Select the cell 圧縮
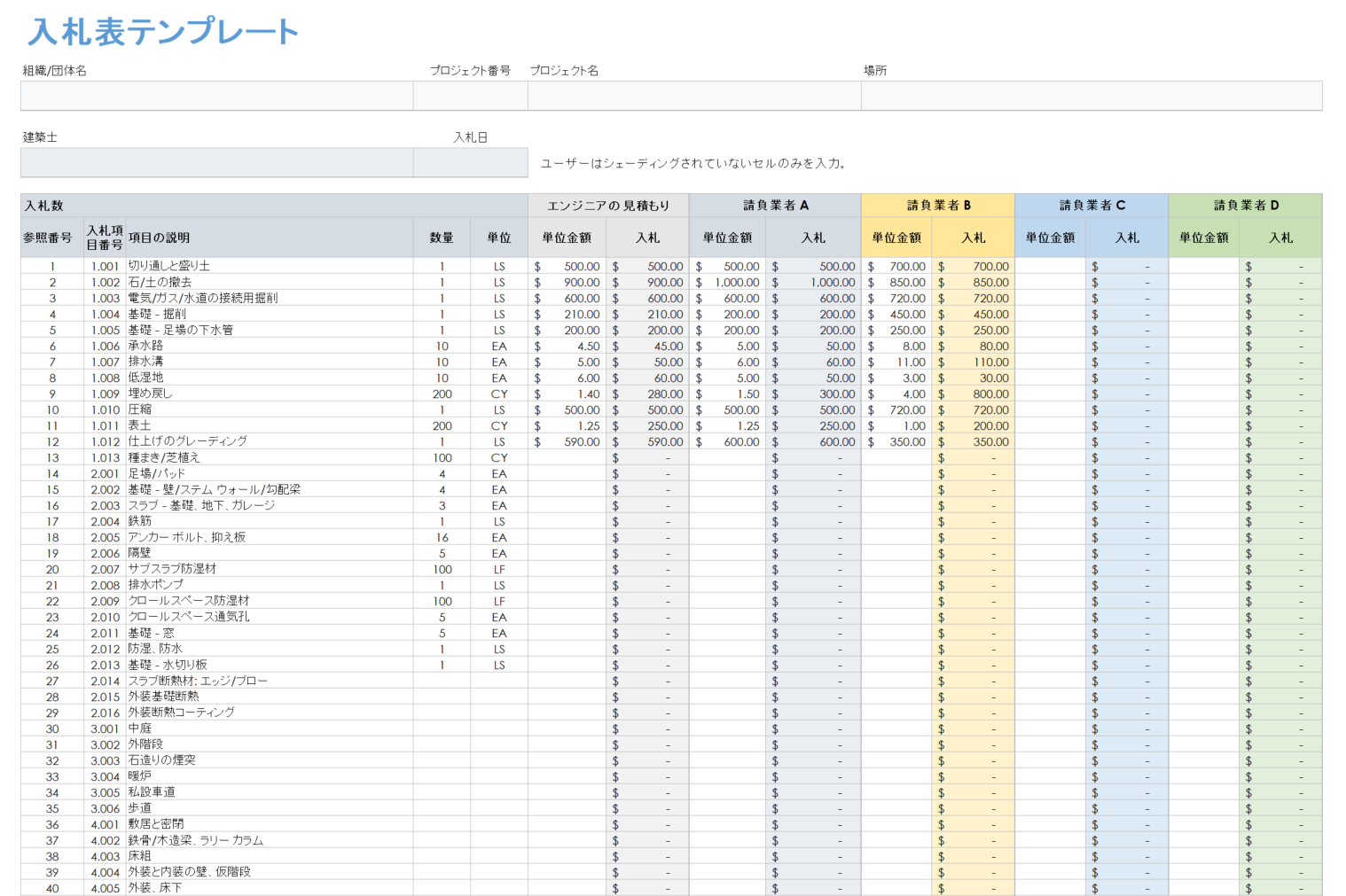This screenshot has width=1346, height=896. 270,409
